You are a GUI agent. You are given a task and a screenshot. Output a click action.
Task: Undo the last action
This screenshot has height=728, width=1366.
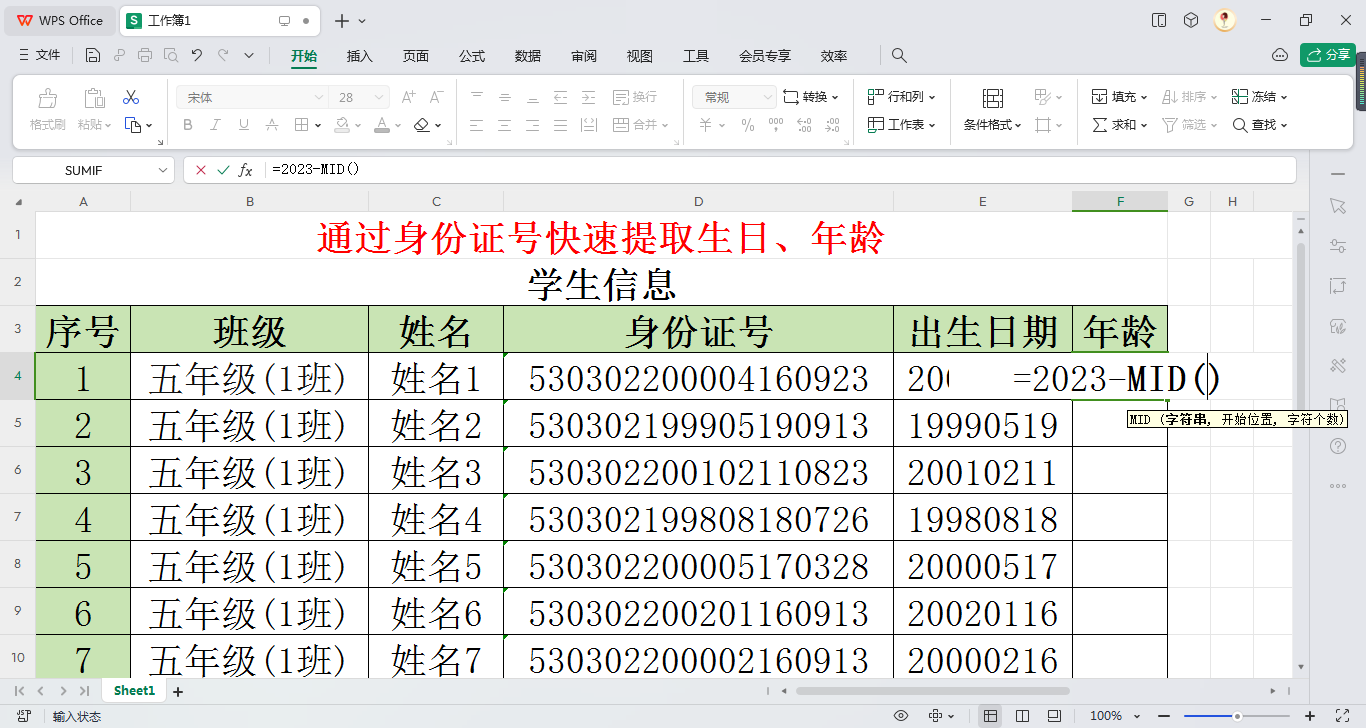click(197, 55)
